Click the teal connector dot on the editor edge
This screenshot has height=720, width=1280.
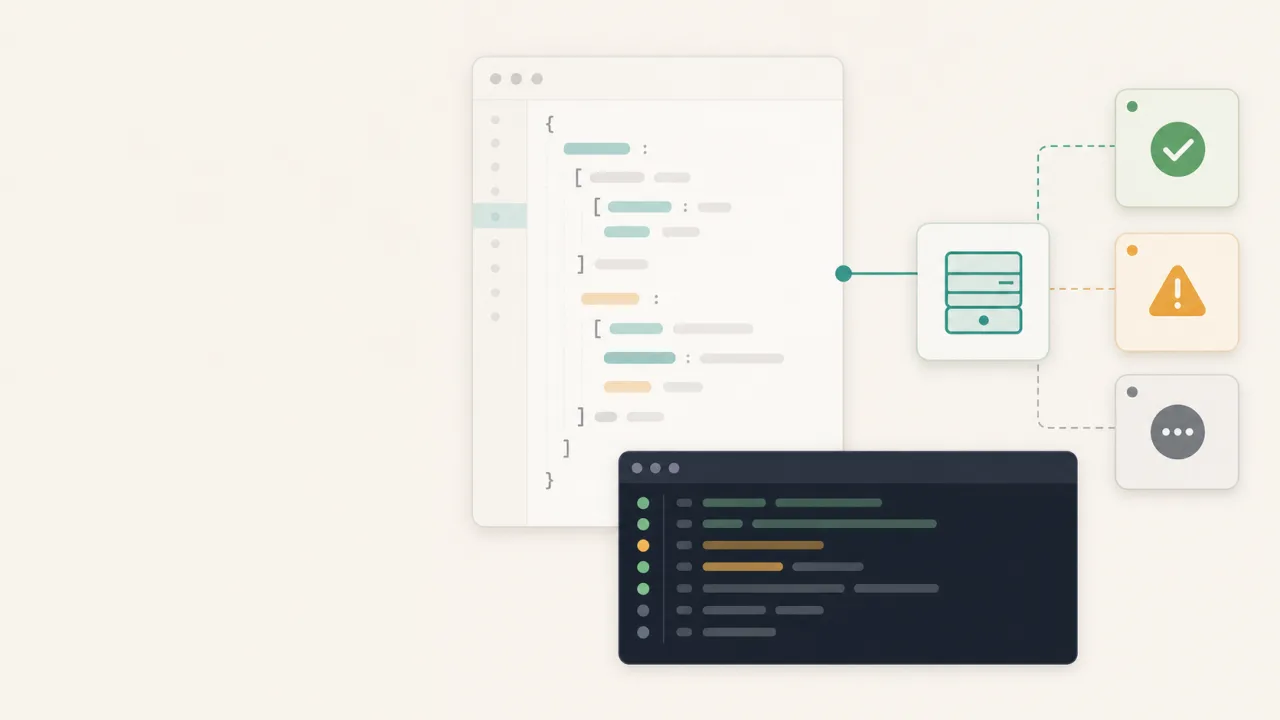pyautogui.click(x=843, y=273)
